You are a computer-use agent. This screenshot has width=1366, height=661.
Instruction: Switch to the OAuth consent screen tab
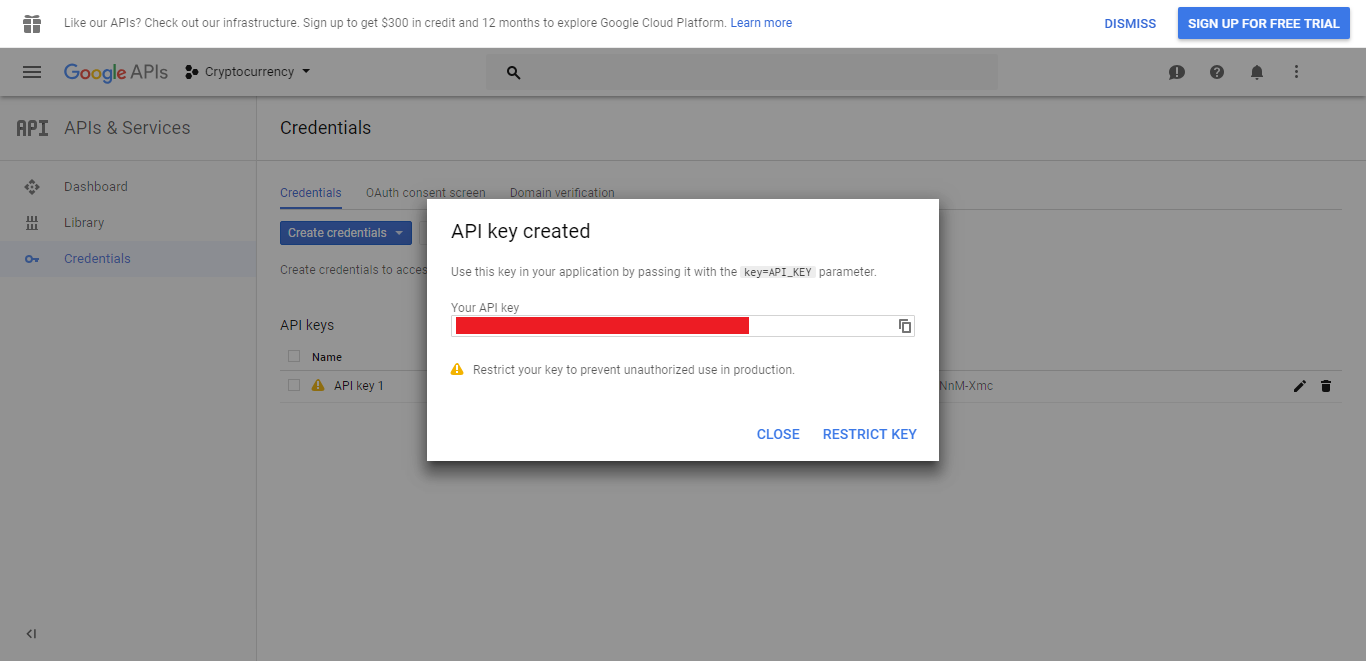(x=426, y=192)
